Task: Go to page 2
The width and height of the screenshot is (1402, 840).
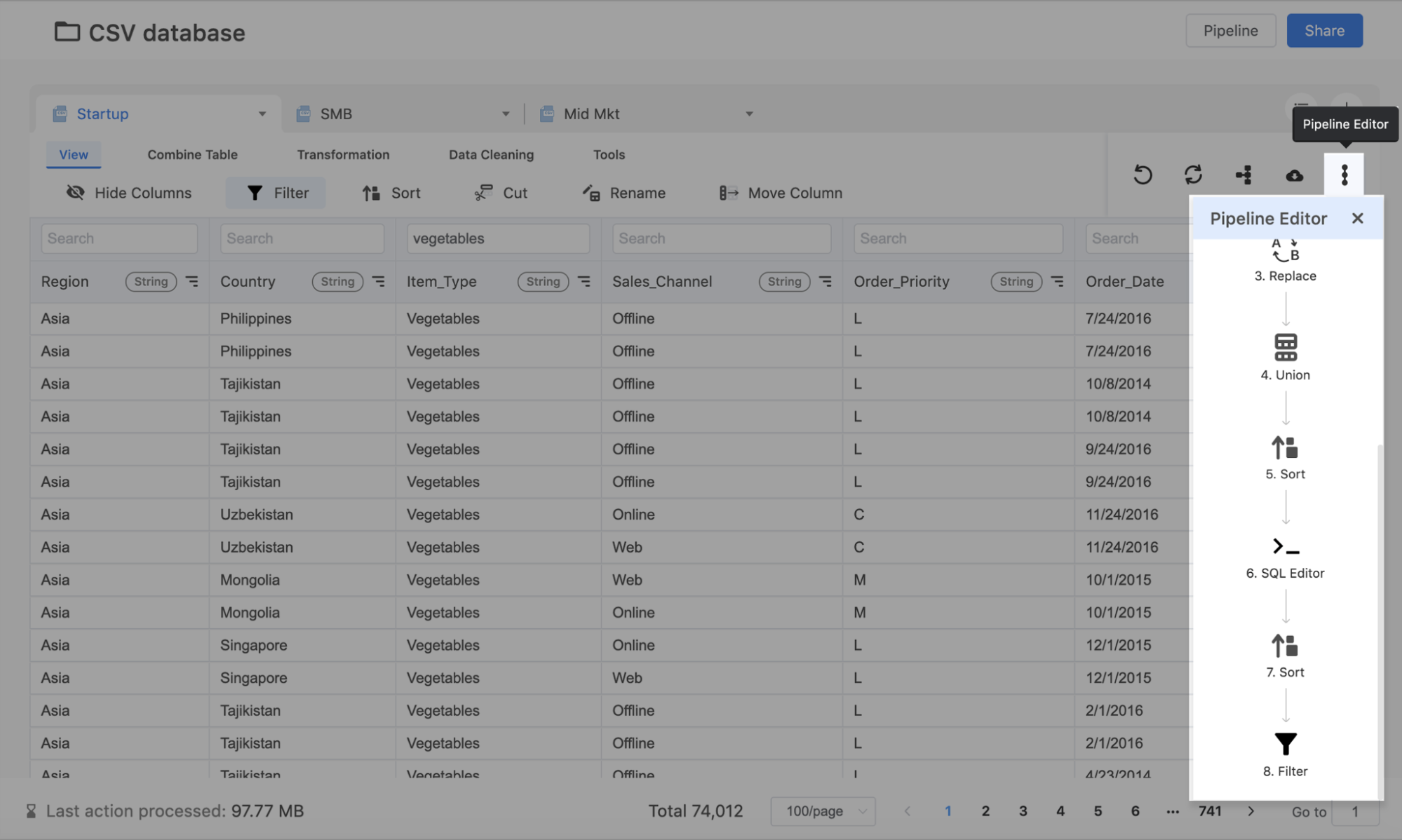Action: tap(985, 811)
